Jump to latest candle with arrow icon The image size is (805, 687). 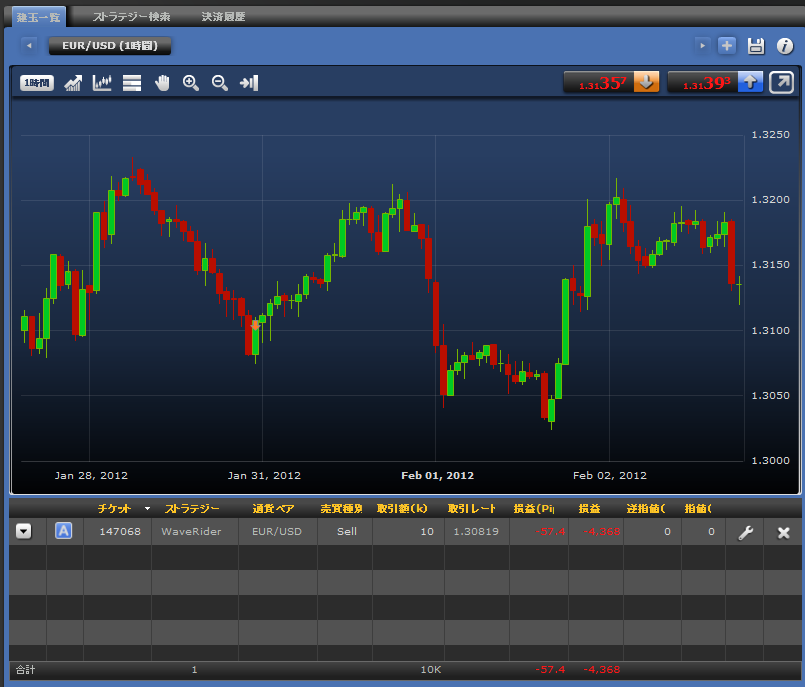249,83
